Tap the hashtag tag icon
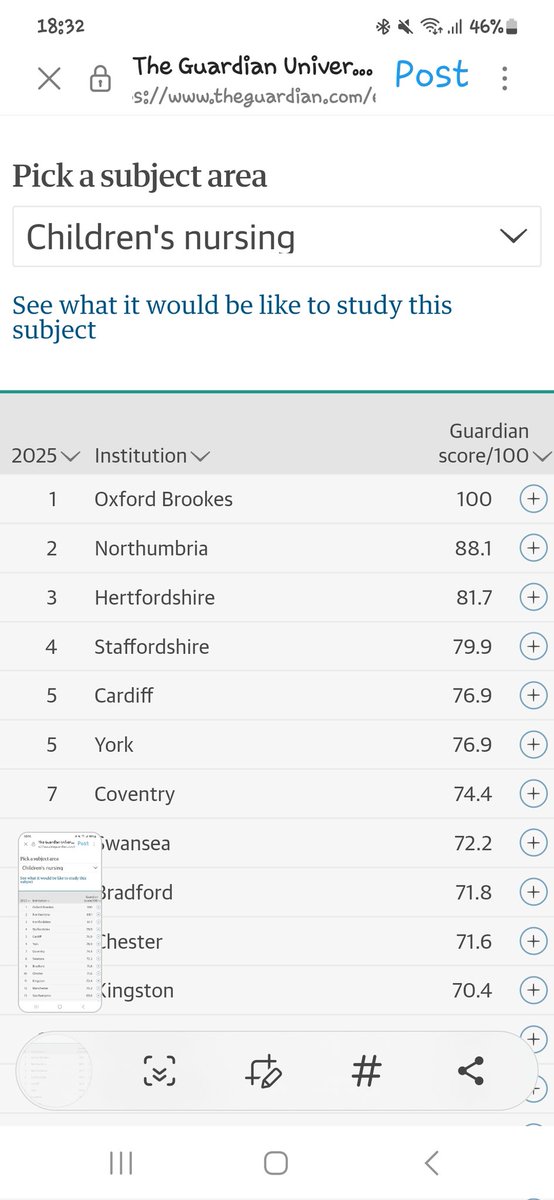 [x=367, y=1072]
